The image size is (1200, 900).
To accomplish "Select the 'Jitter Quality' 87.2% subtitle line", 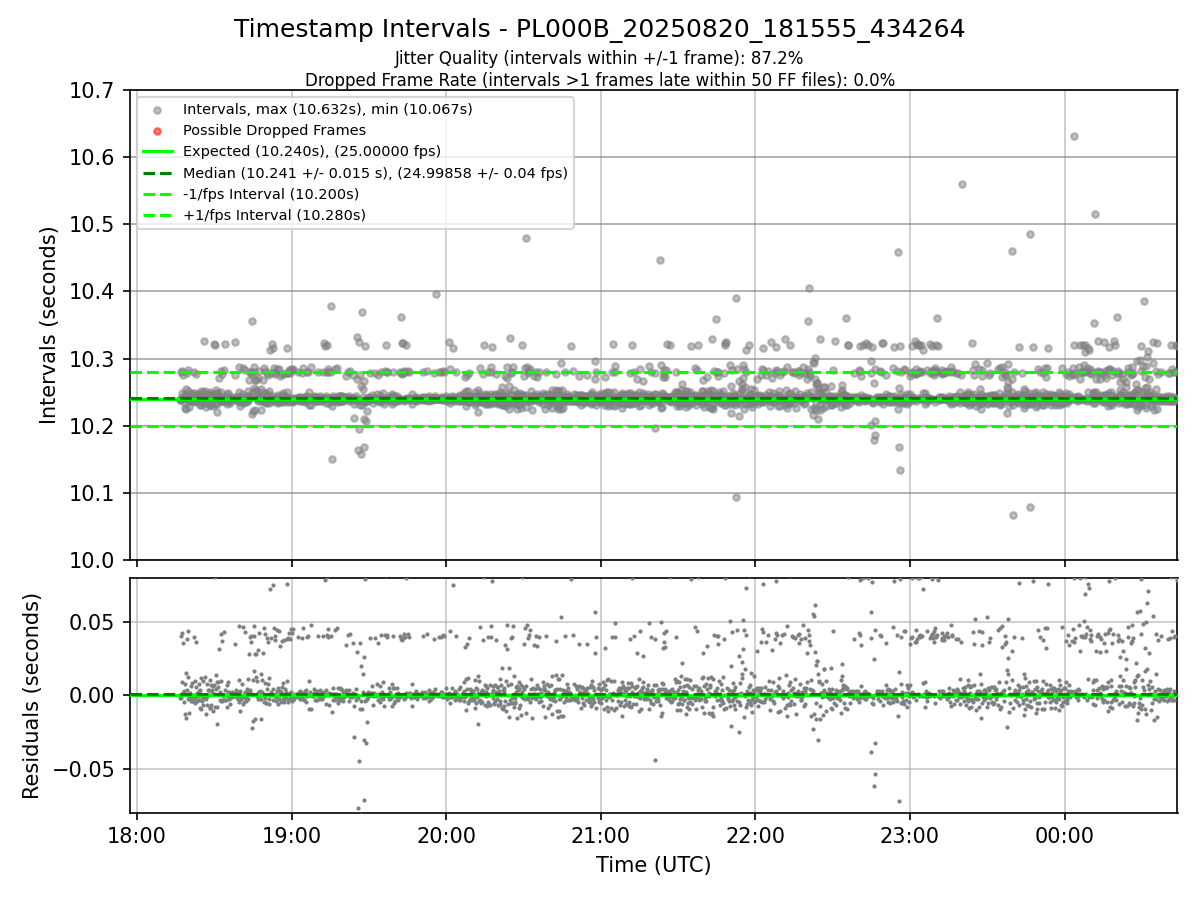I will coord(599,59).
